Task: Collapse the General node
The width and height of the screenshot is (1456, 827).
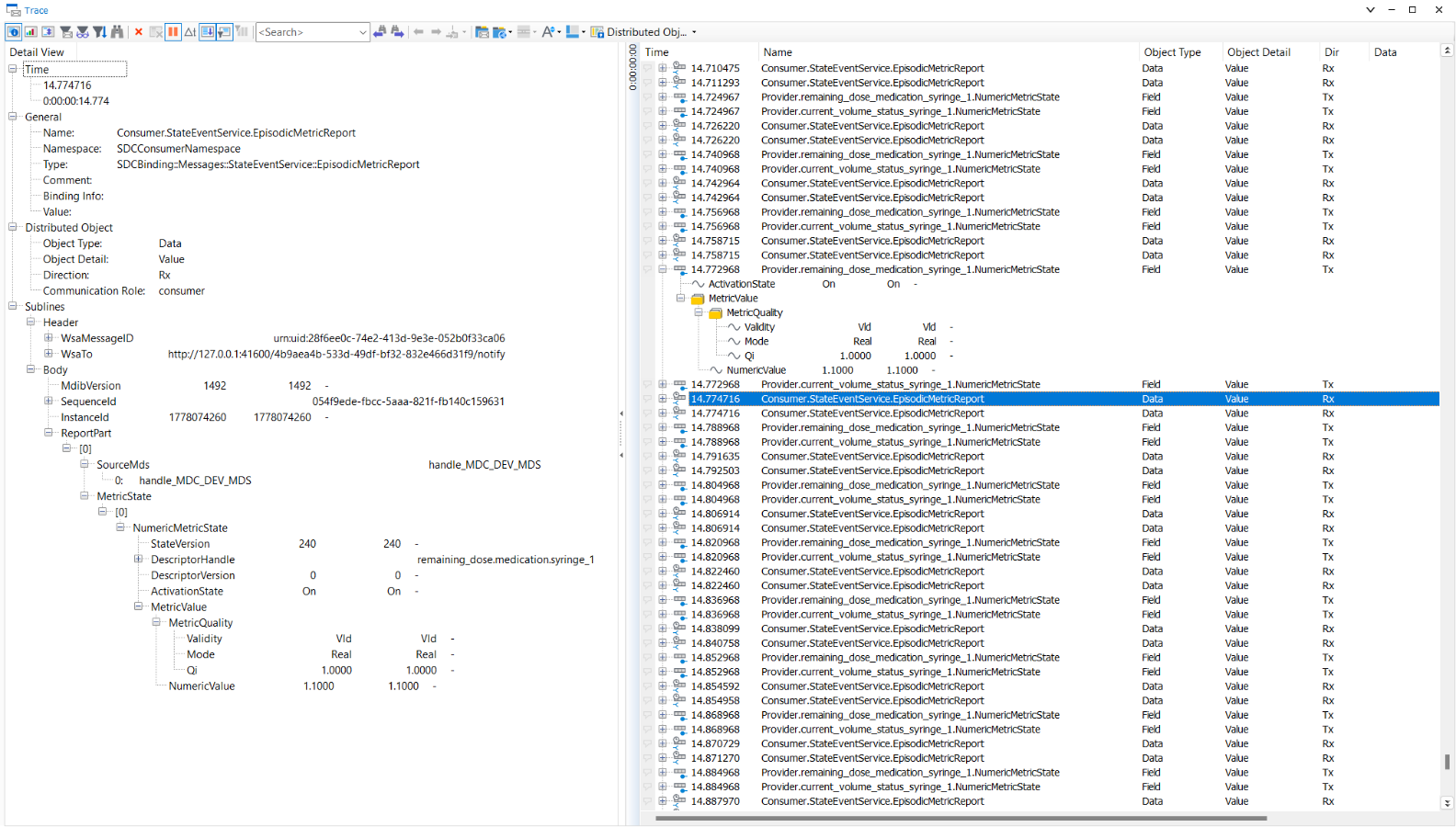Action: coord(13,117)
